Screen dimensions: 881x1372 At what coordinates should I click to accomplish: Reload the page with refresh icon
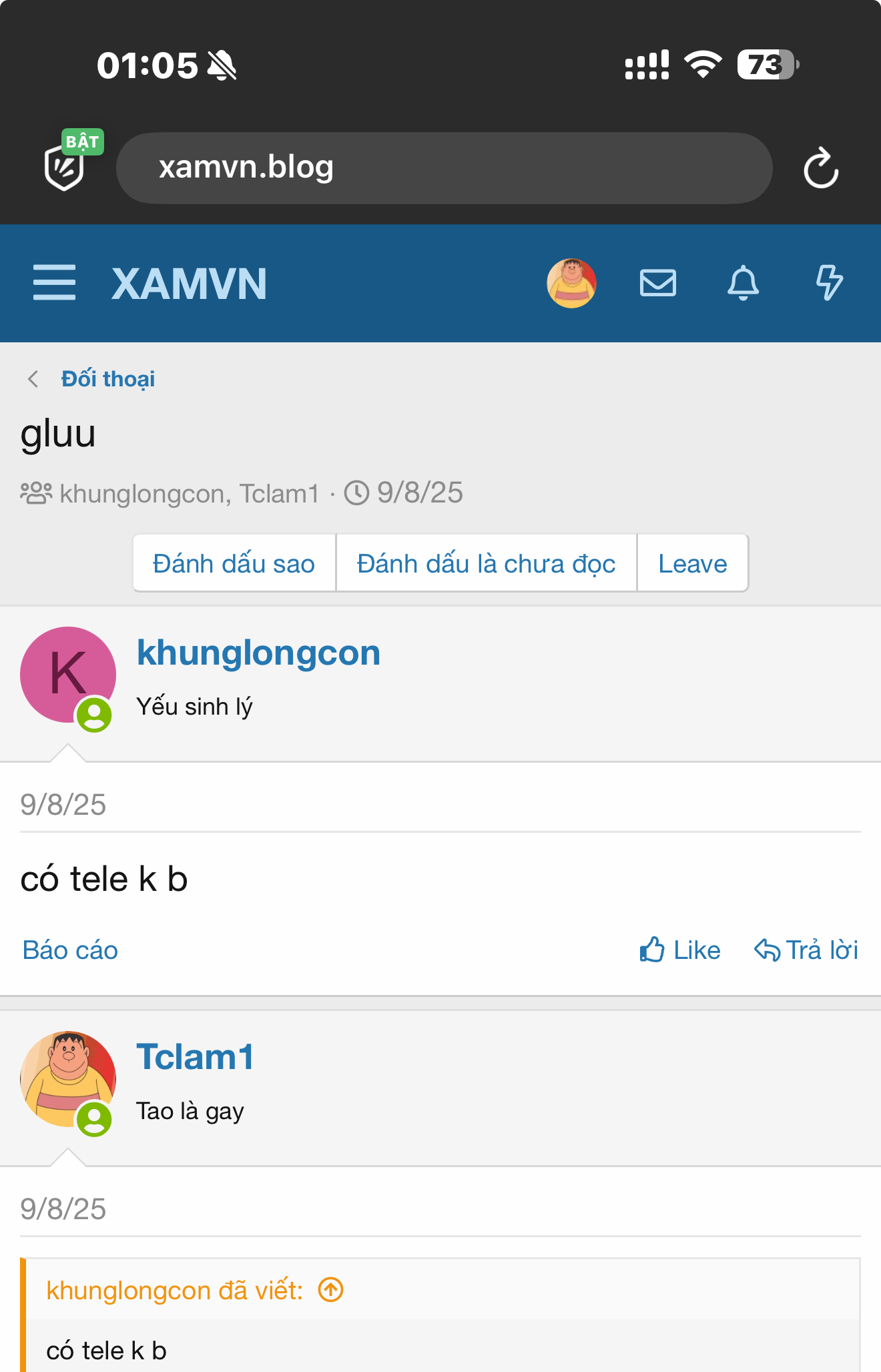click(821, 168)
